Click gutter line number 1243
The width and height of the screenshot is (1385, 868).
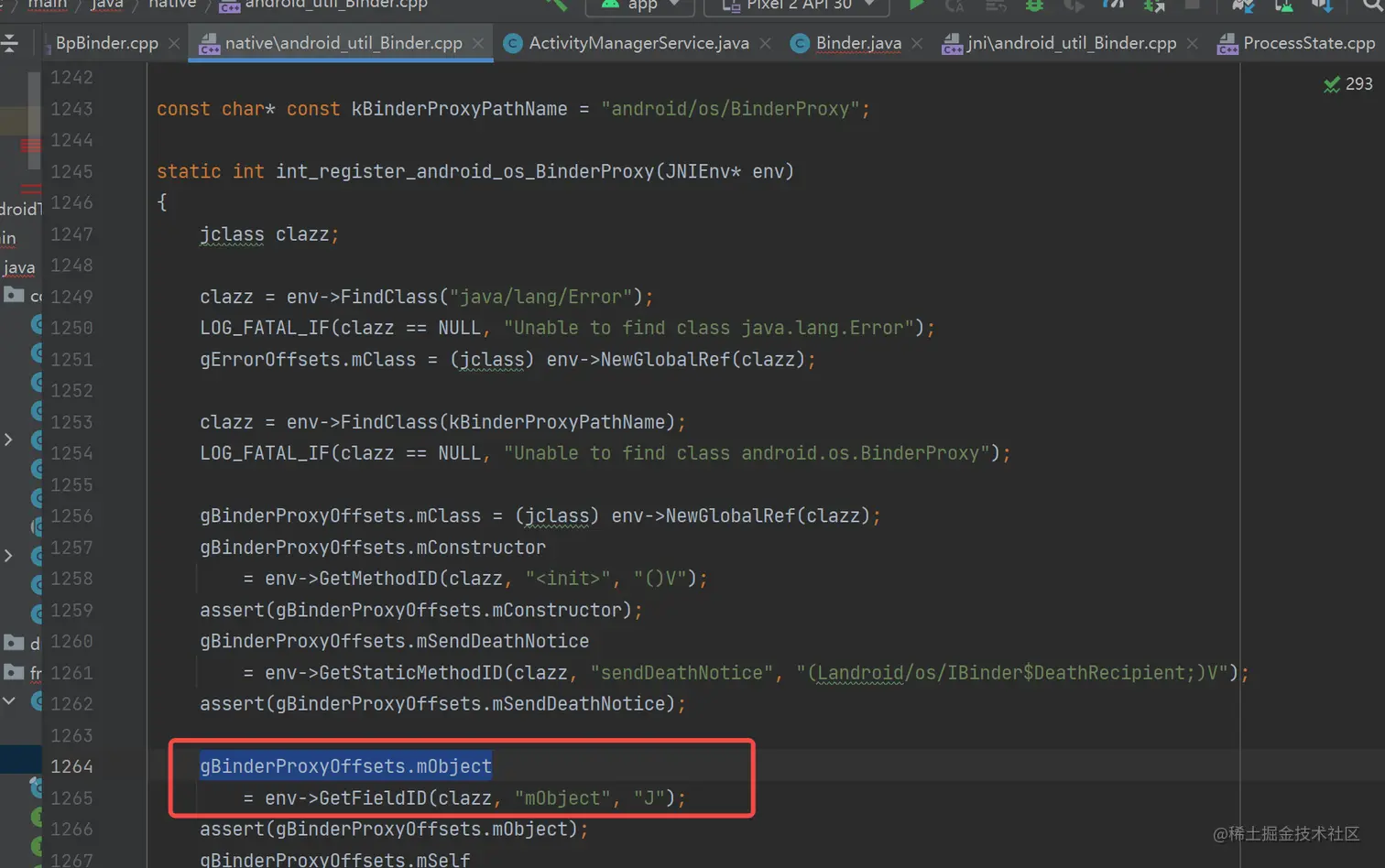[x=71, y=109]
